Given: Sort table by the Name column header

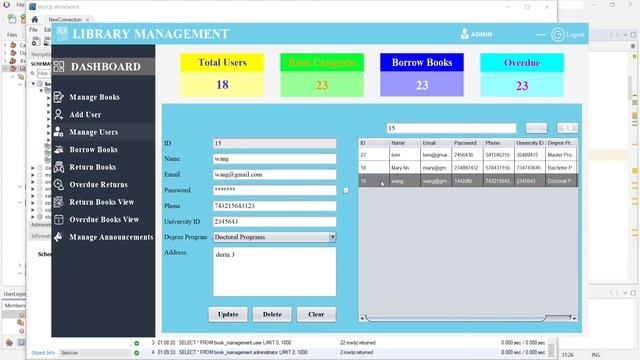Looking at the screenshot, I should coord(405,143).
